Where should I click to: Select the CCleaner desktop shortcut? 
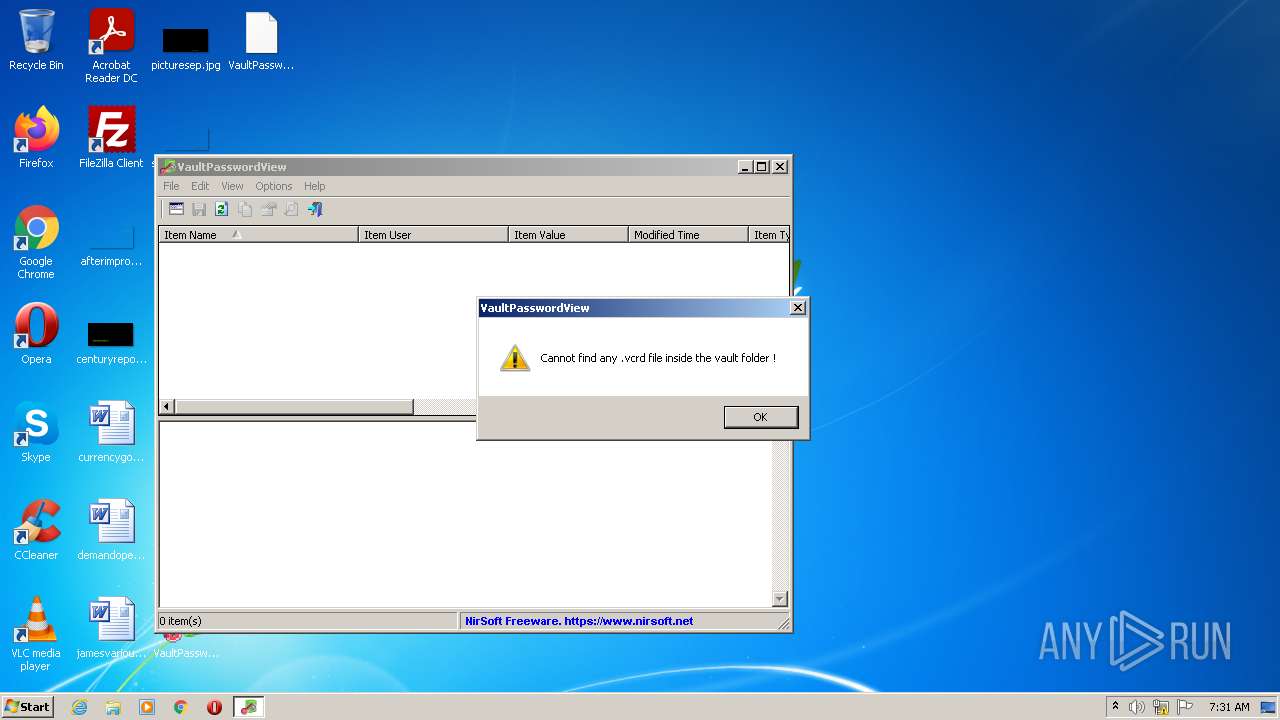pyautogui.click(x=36, y=530)
